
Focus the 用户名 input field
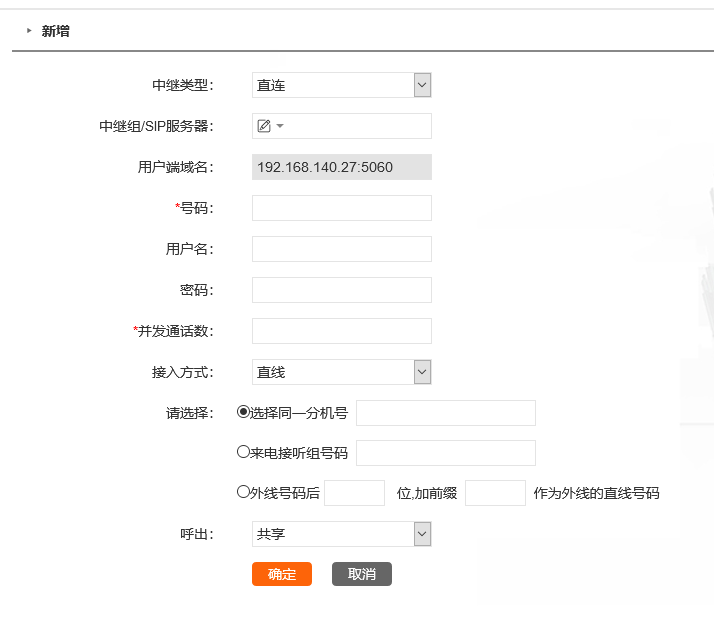point(342,249)
